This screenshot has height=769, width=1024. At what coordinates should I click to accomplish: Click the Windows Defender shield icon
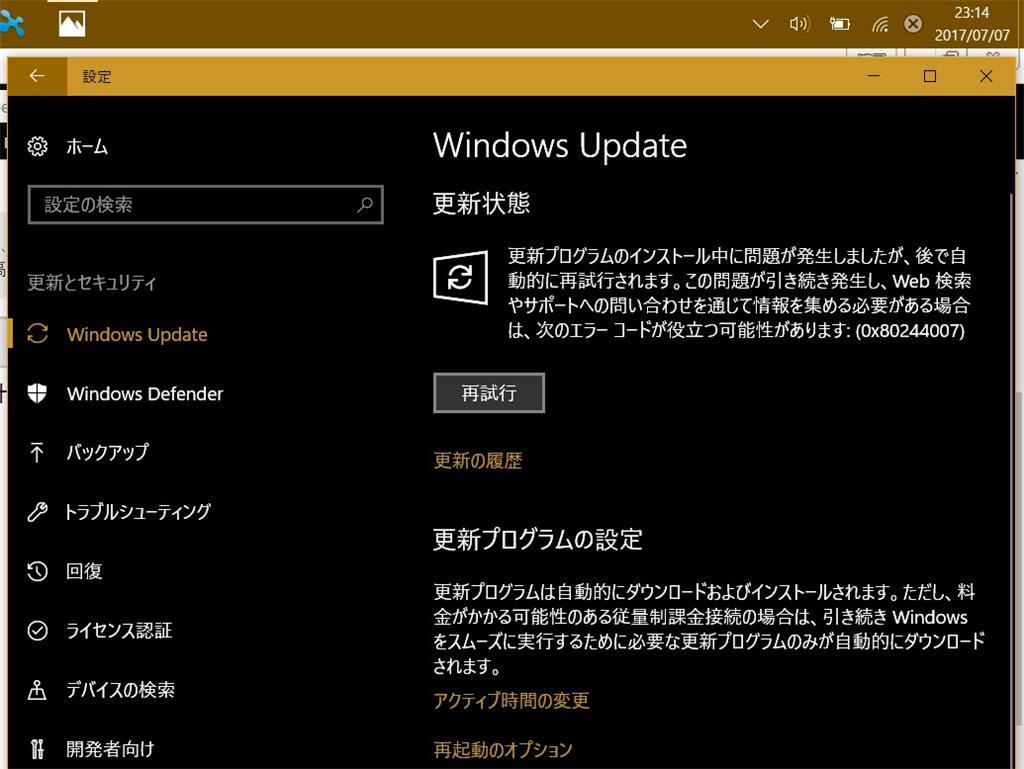[37, 394]
